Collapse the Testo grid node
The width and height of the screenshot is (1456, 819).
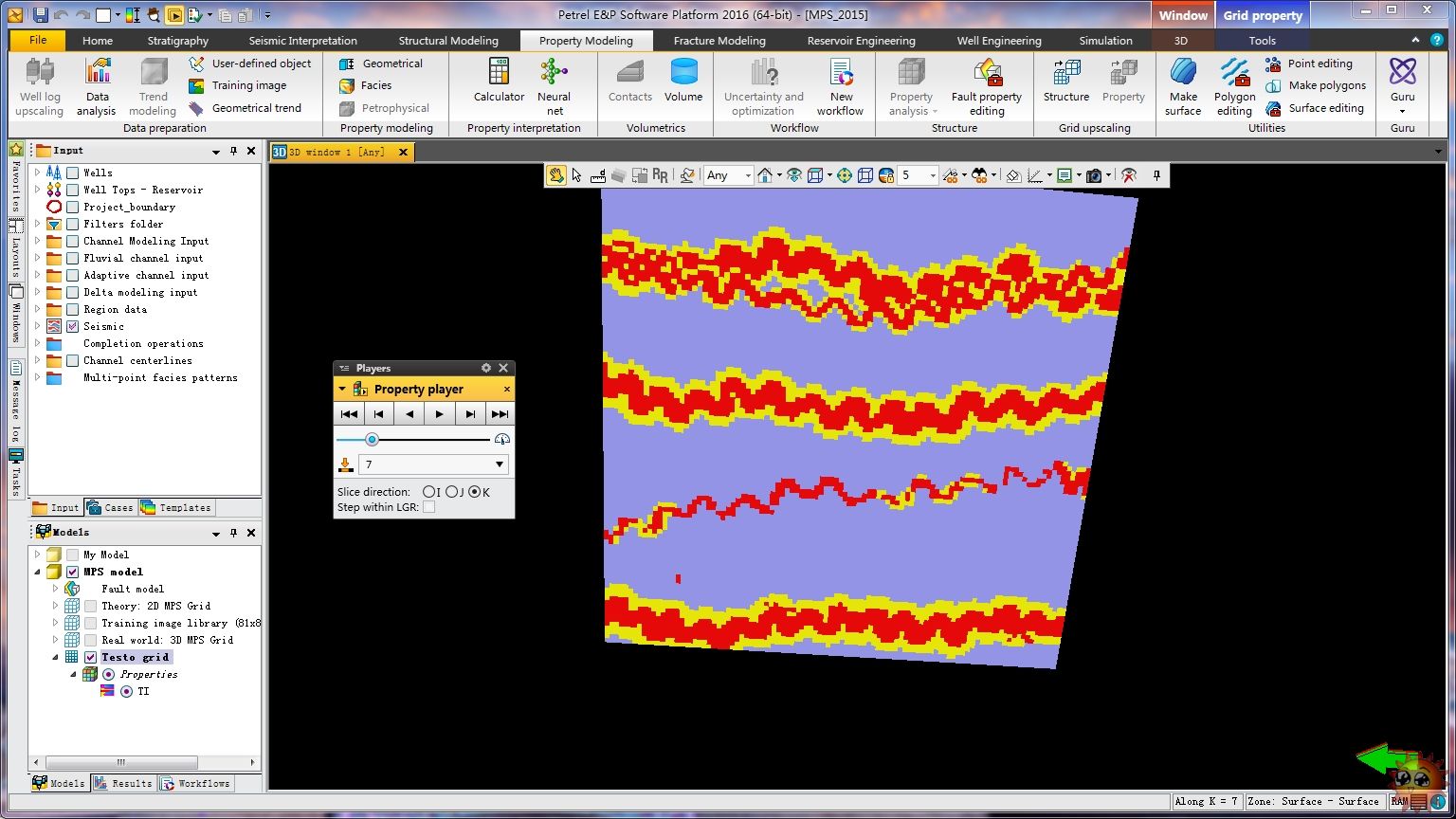55,657
